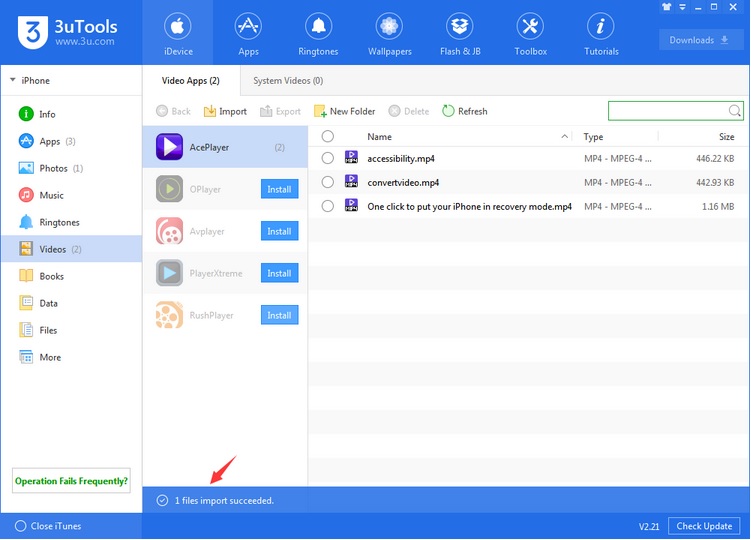This screenshot has width=751, height=540.
Task: Click accessibility.mp4 file name
Action: tap(401, 159)
